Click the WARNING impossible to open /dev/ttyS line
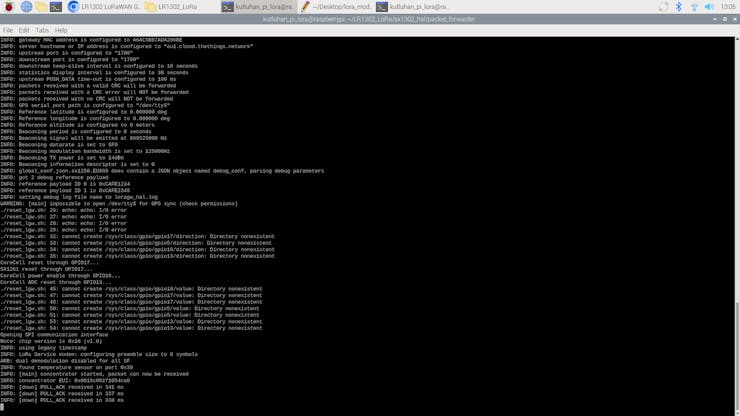The height and width of the screenshot is (416, 740). coord(119,204)
